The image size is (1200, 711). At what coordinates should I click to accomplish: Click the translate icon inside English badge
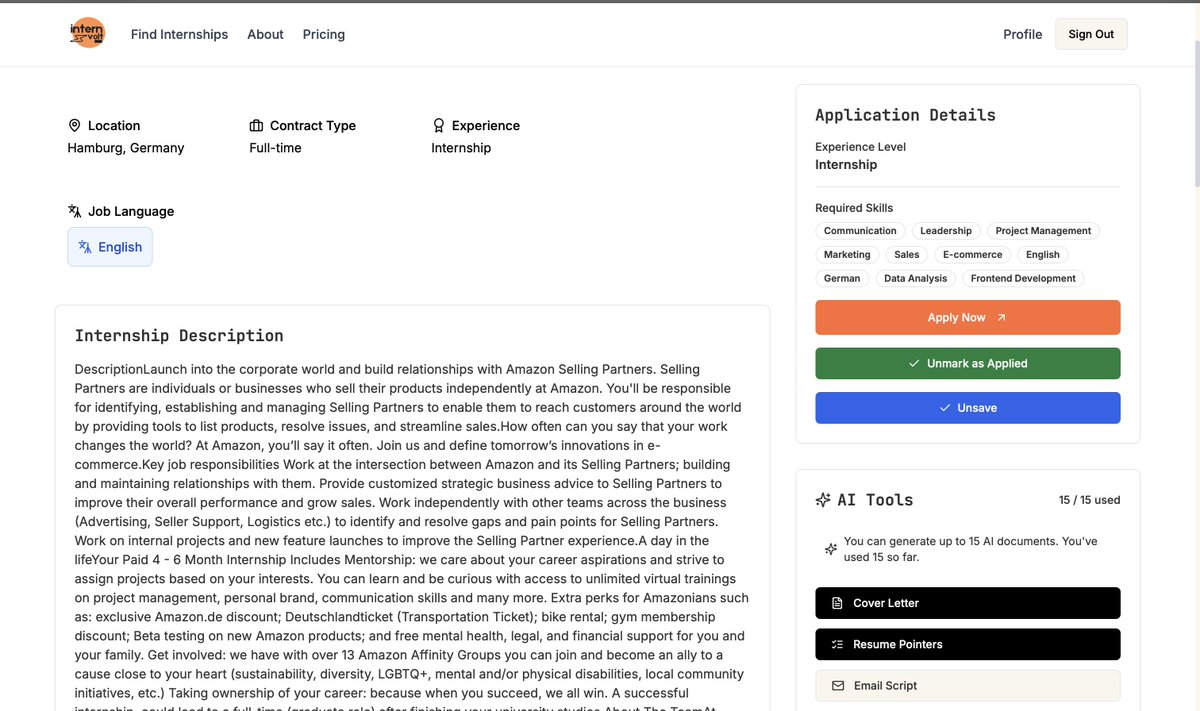tap(85, 247)
